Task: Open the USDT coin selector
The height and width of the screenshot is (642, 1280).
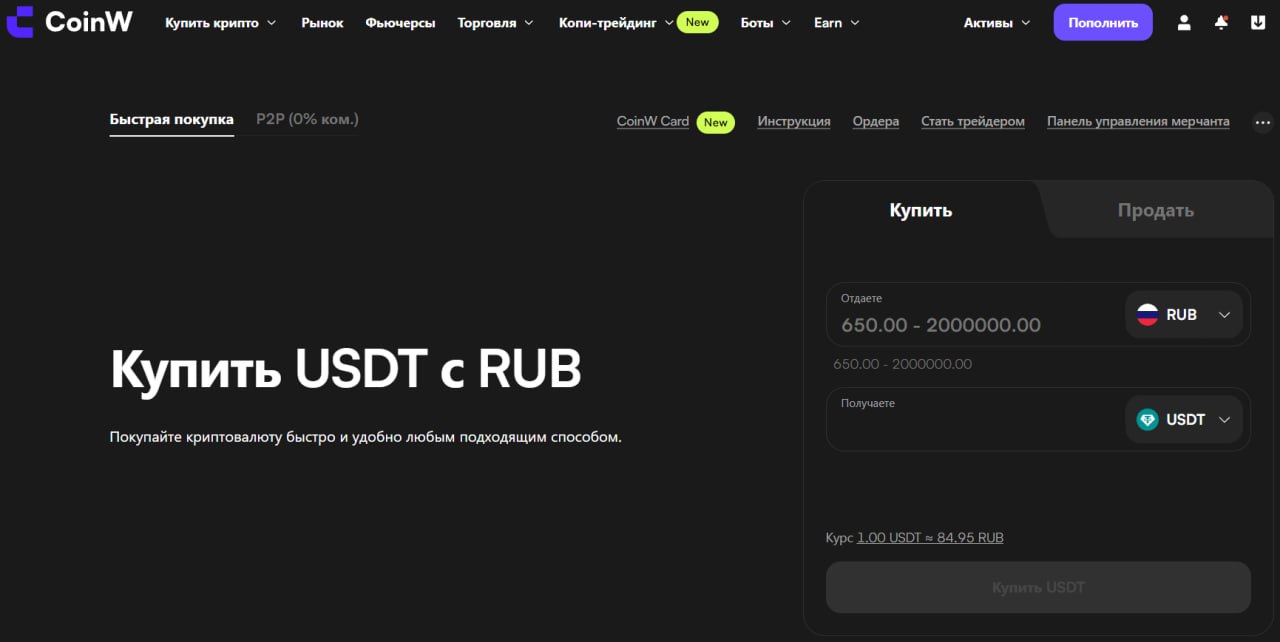Action: coord(1184,420)
